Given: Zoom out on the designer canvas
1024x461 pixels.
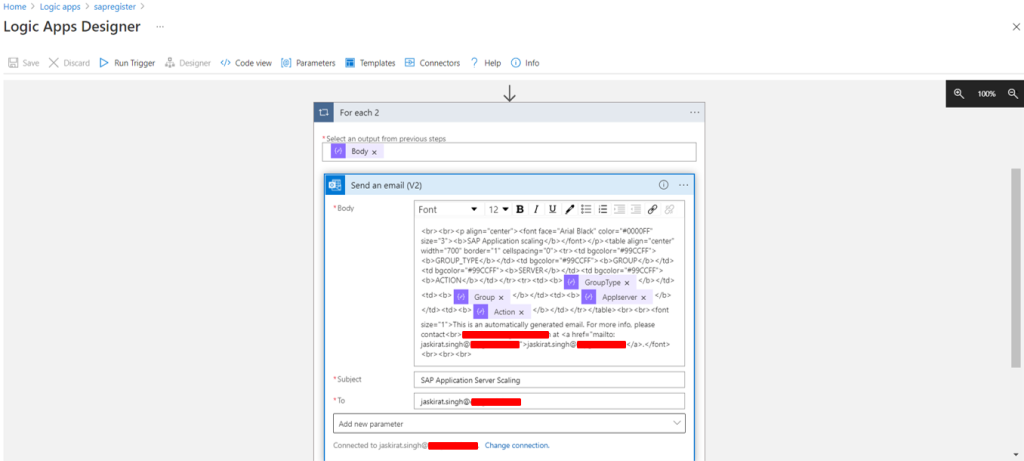Looking at the screenshot, I should pos(1013,93).
